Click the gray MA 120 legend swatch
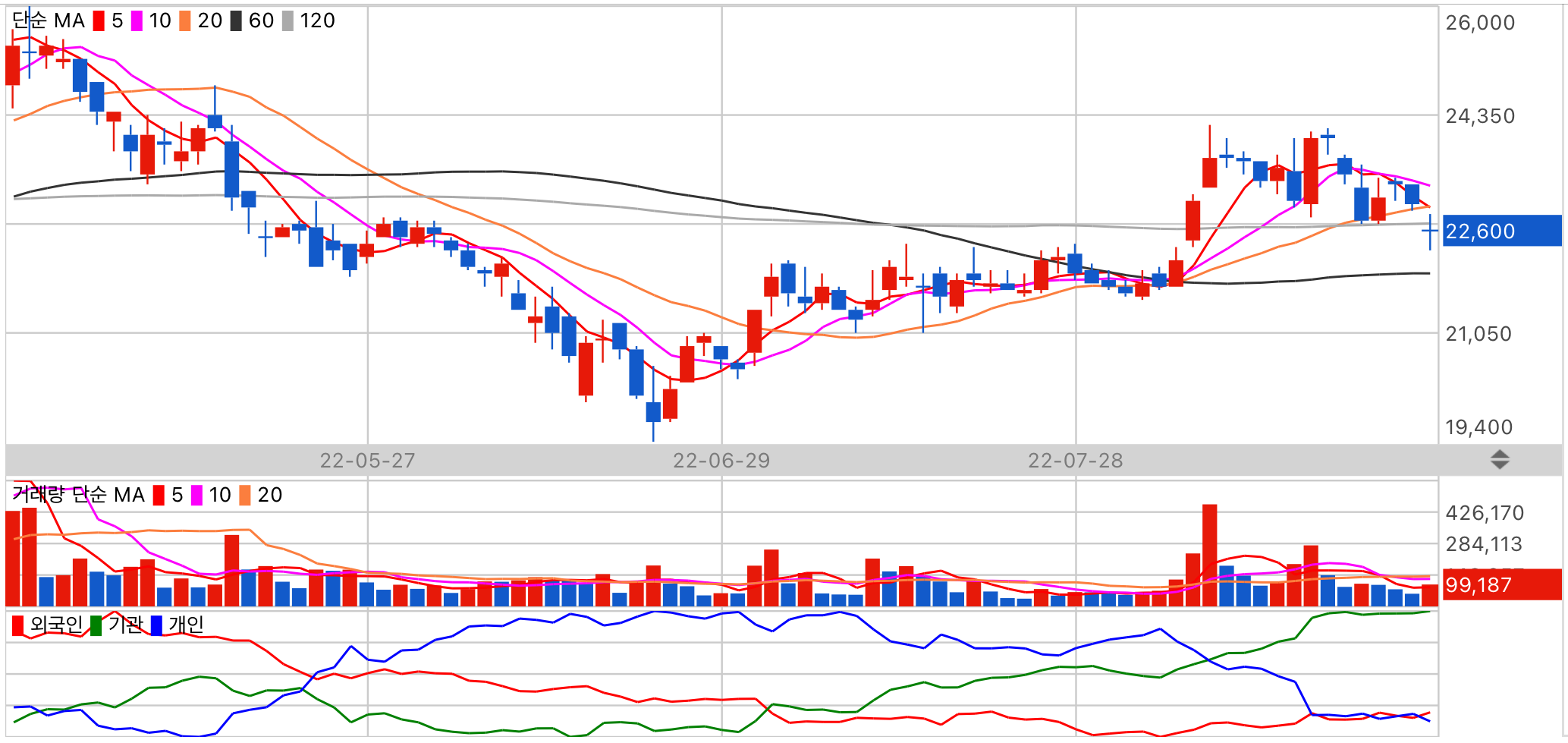 tap(288, 20)
